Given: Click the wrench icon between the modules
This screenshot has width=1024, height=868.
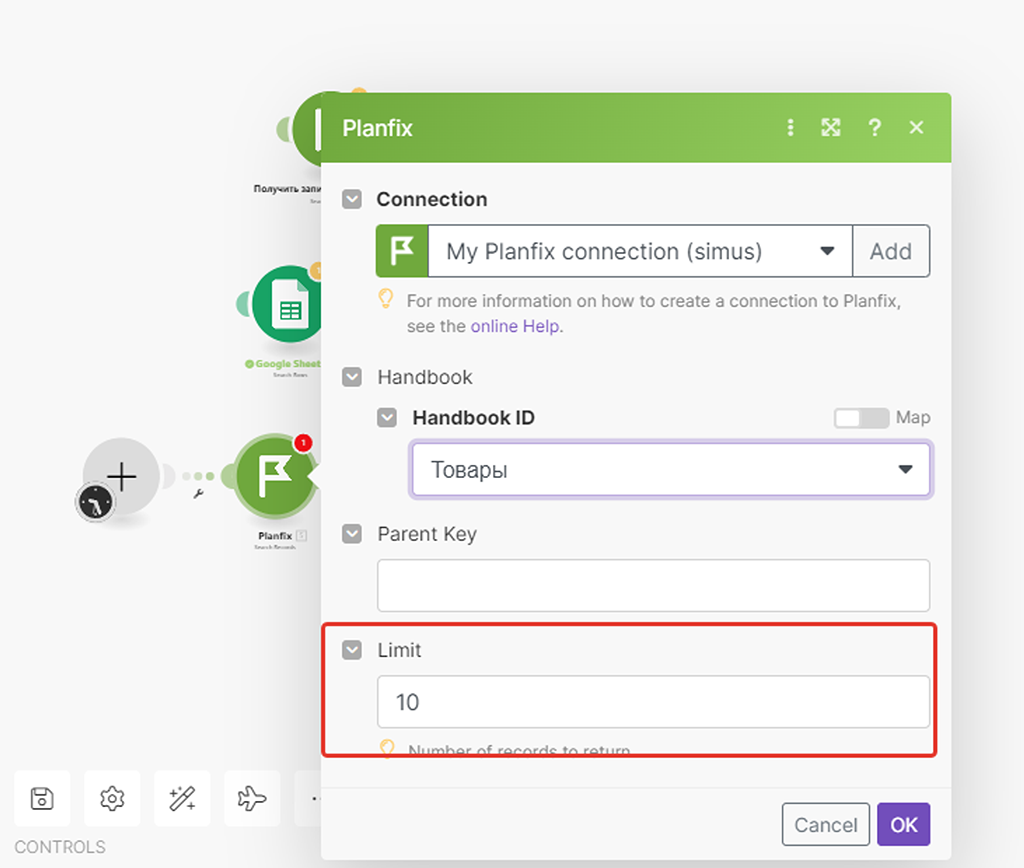Looking at the screenshot, I should click(x=199, y=494).
